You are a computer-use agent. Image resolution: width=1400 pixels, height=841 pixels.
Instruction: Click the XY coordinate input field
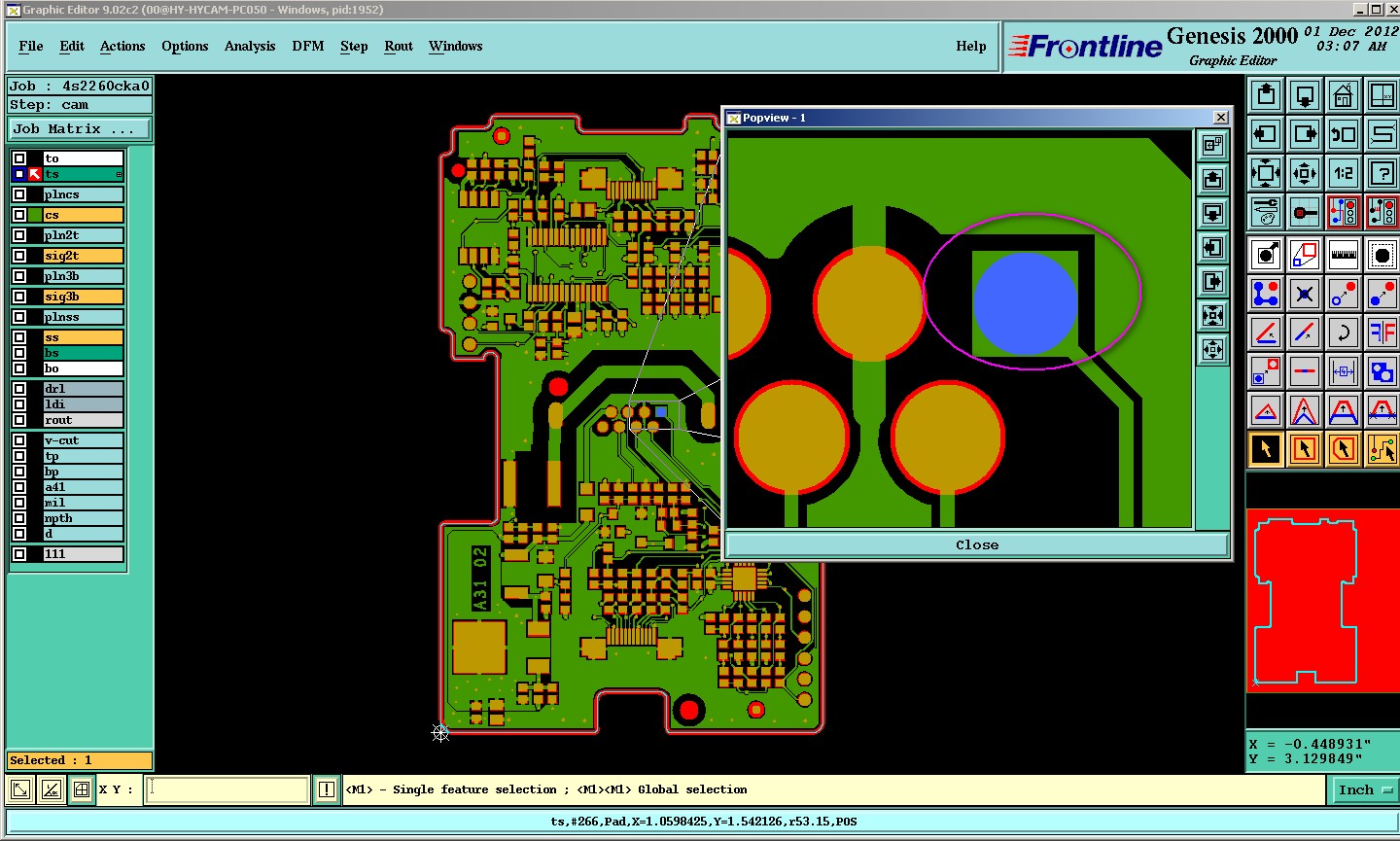[x=227, y=789]
